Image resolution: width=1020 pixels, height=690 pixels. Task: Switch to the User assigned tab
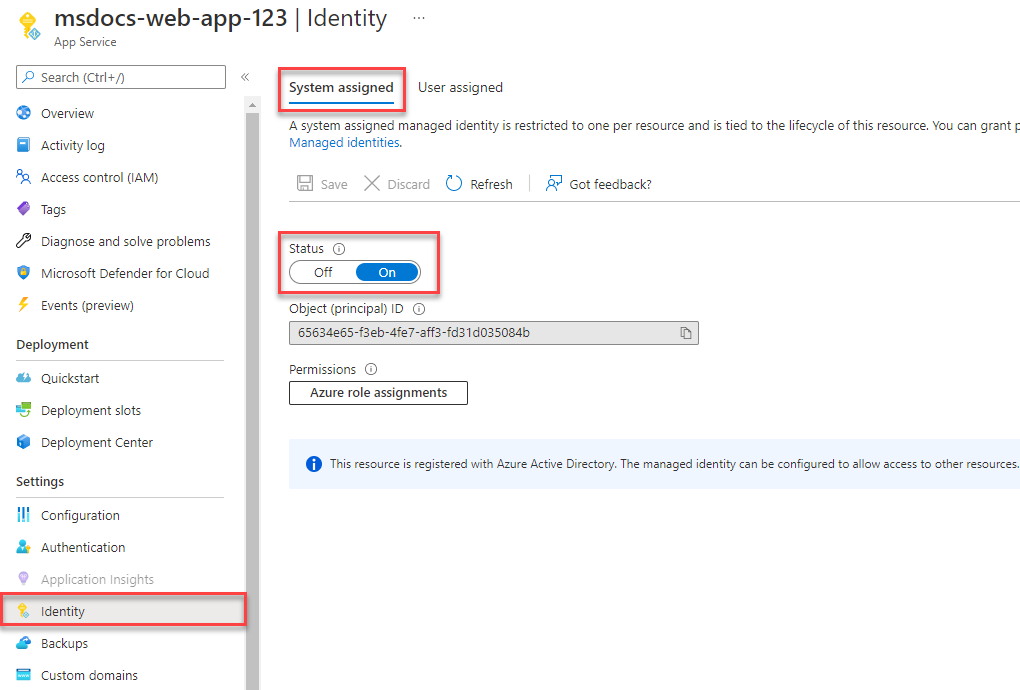(460, 87)
